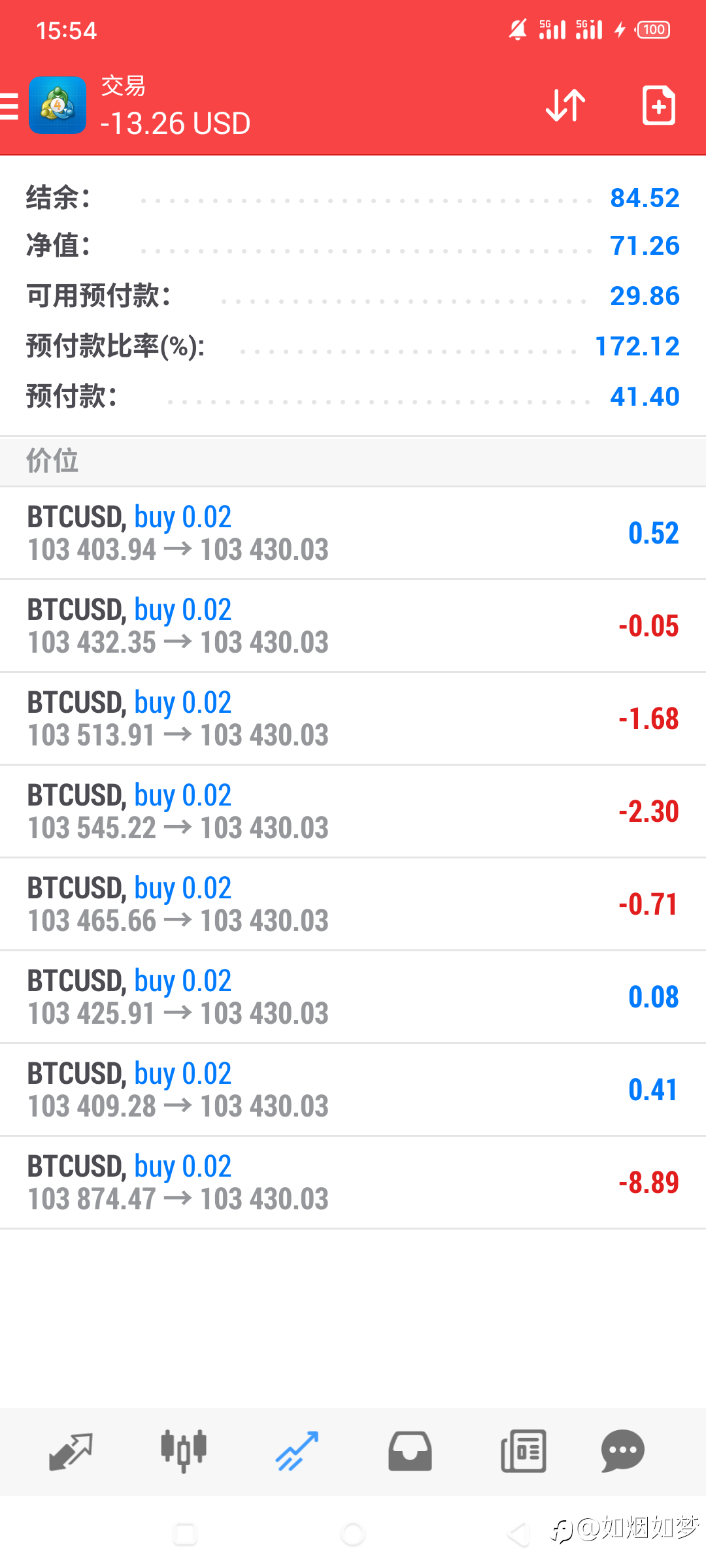The image size is (706, 1568).
Task: Select BTCUSD position opened at 103 545.22
Action: (353, 811)
